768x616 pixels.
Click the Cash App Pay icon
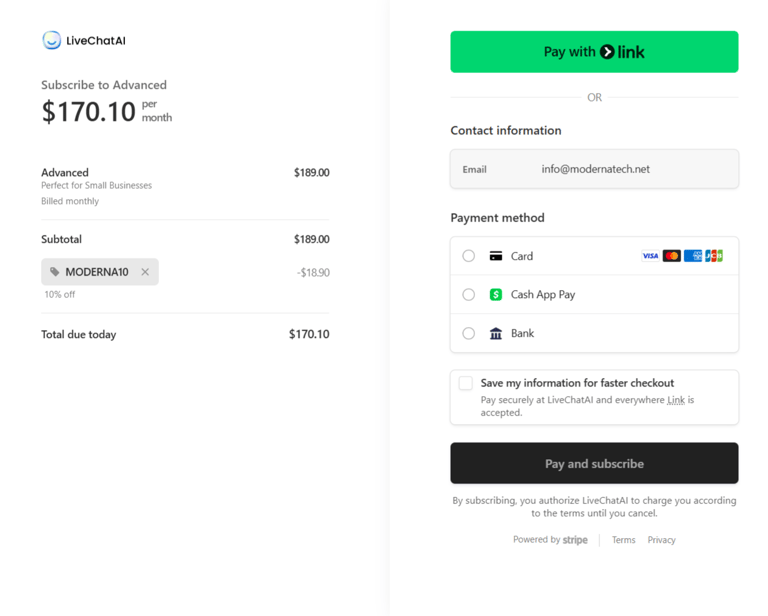[495, 295]
